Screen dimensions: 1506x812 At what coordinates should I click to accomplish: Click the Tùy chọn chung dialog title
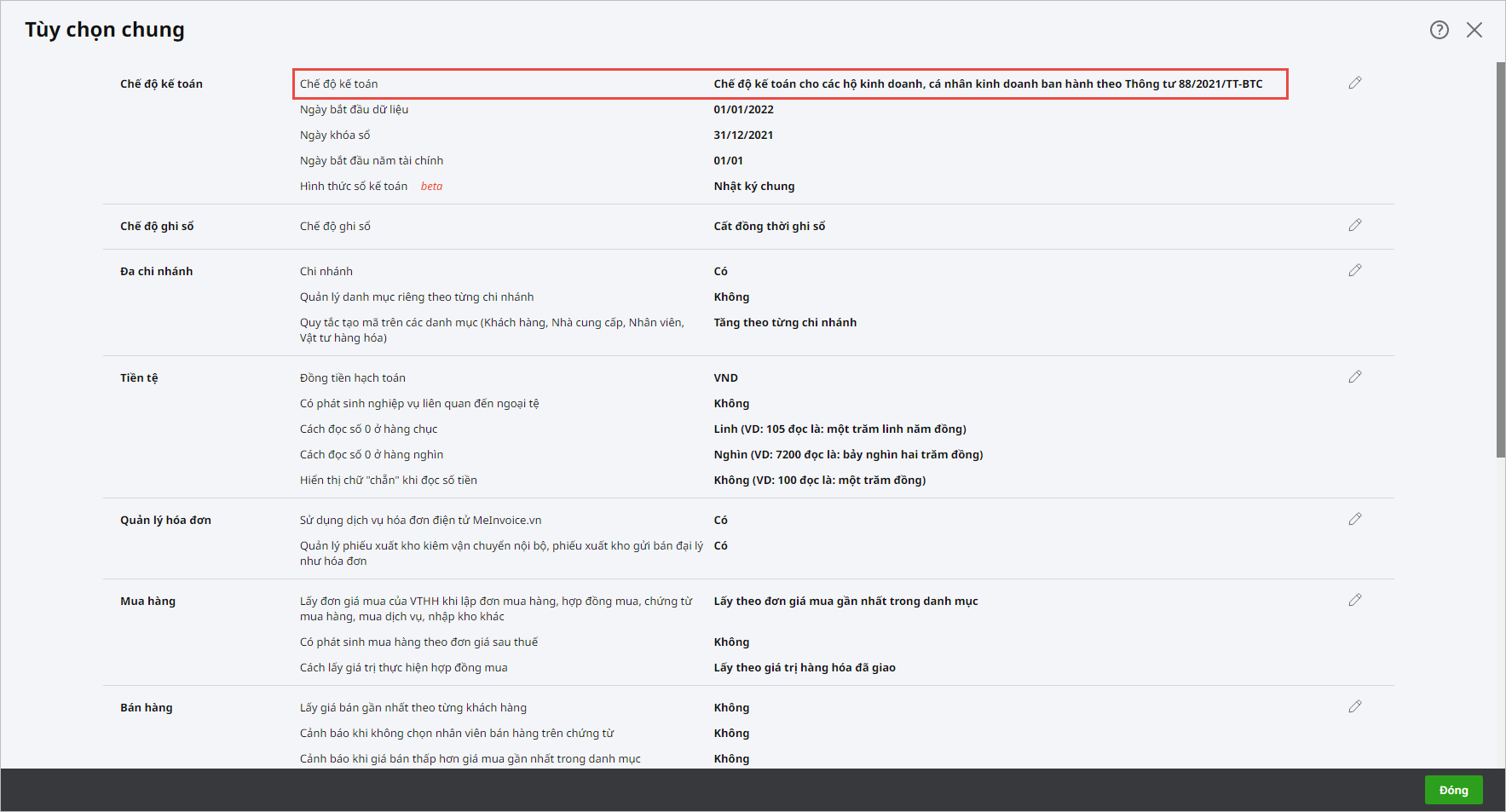[105, 30]
